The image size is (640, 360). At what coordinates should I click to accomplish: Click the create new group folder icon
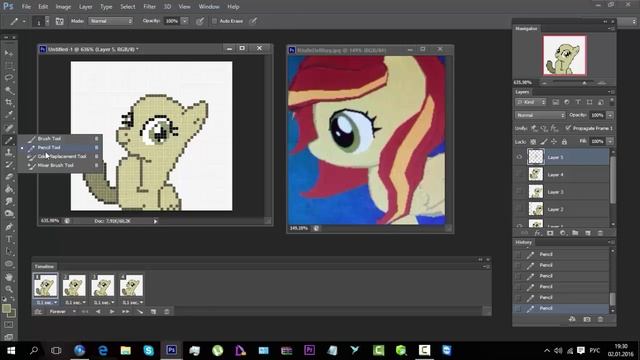(x=575, y=233)
